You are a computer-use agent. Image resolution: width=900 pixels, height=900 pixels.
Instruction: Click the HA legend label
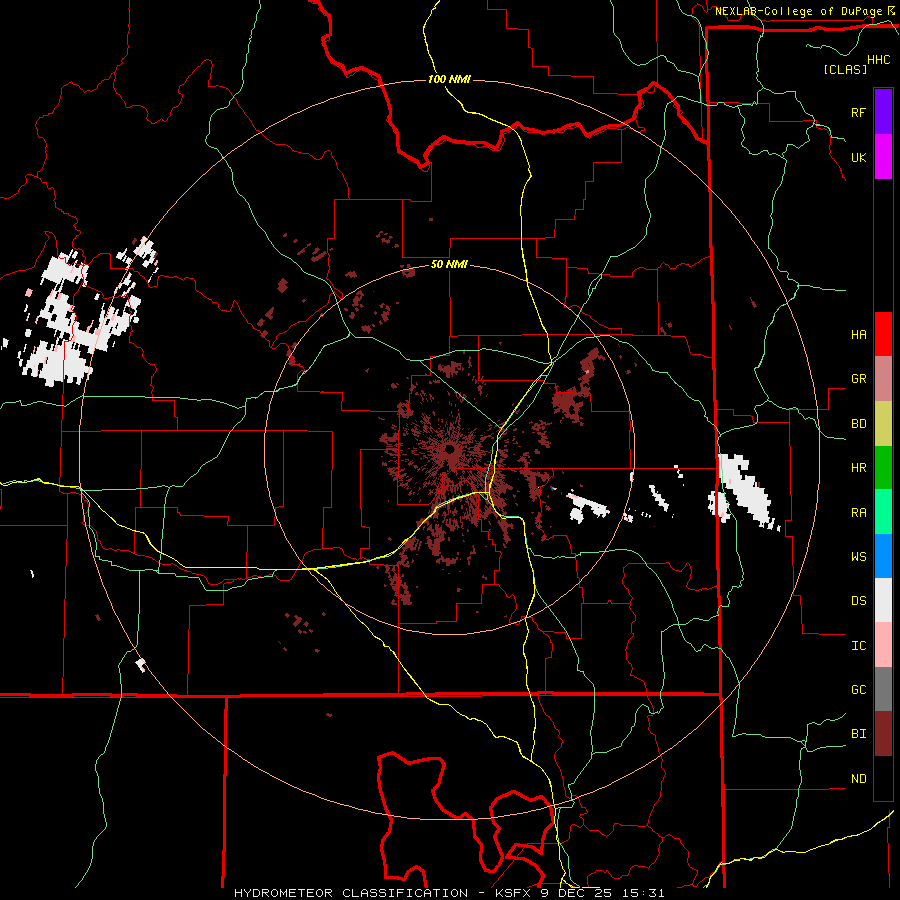(x=858, y=334)
